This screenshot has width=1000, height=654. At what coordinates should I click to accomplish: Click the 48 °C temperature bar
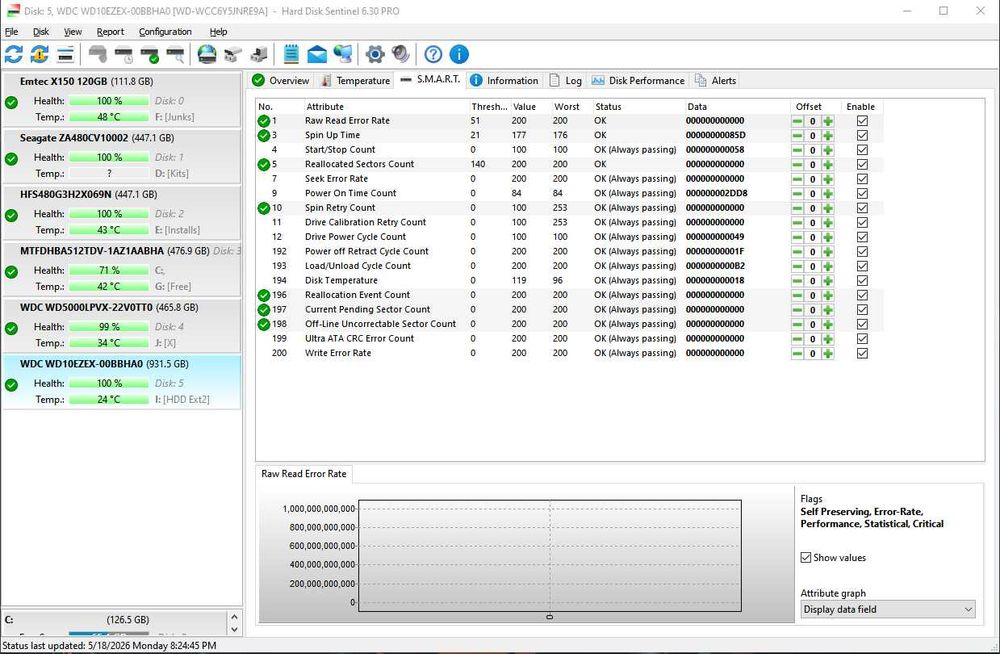pyautogui.click(x=109, y=117)
